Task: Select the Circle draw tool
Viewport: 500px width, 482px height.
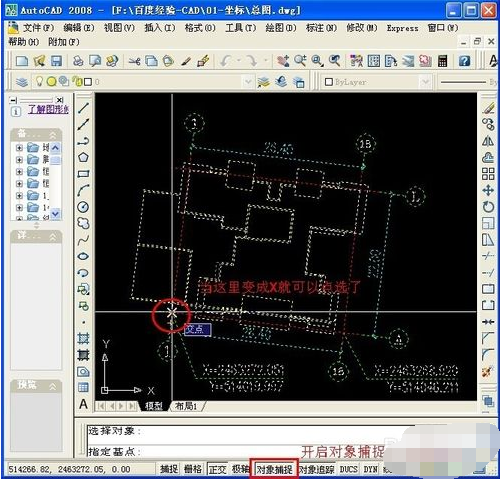Action: click(x=83, y=207)
